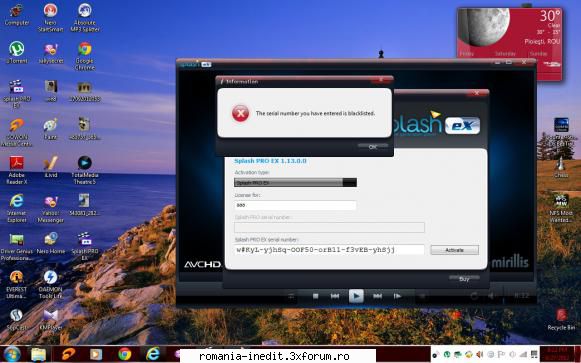
Task: Click the volume speaker in system tray
Action: [479, 355]
